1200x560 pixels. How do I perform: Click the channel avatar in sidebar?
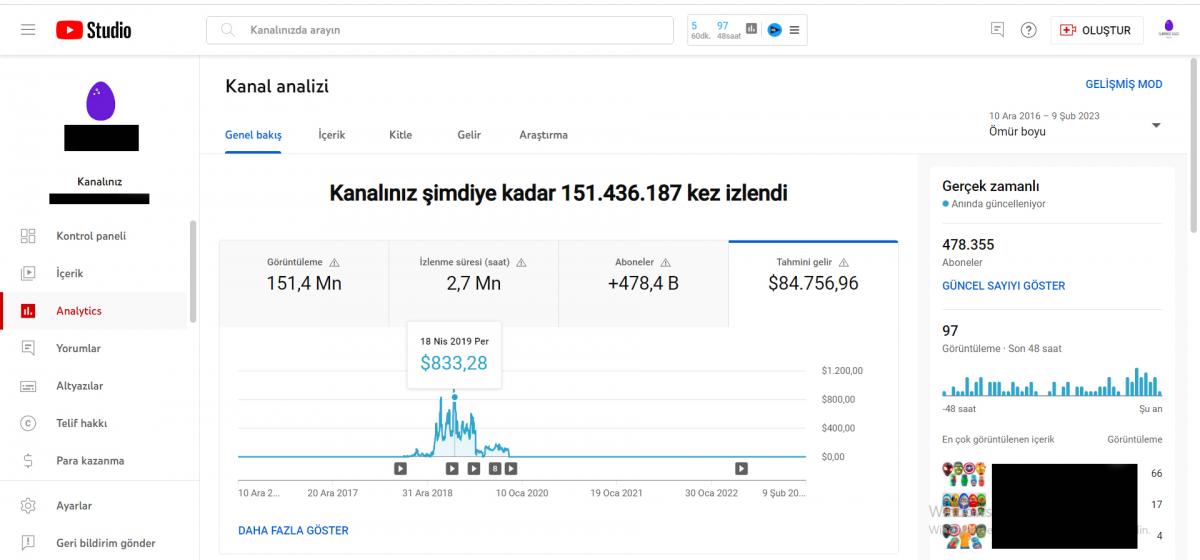click(100, 101)
